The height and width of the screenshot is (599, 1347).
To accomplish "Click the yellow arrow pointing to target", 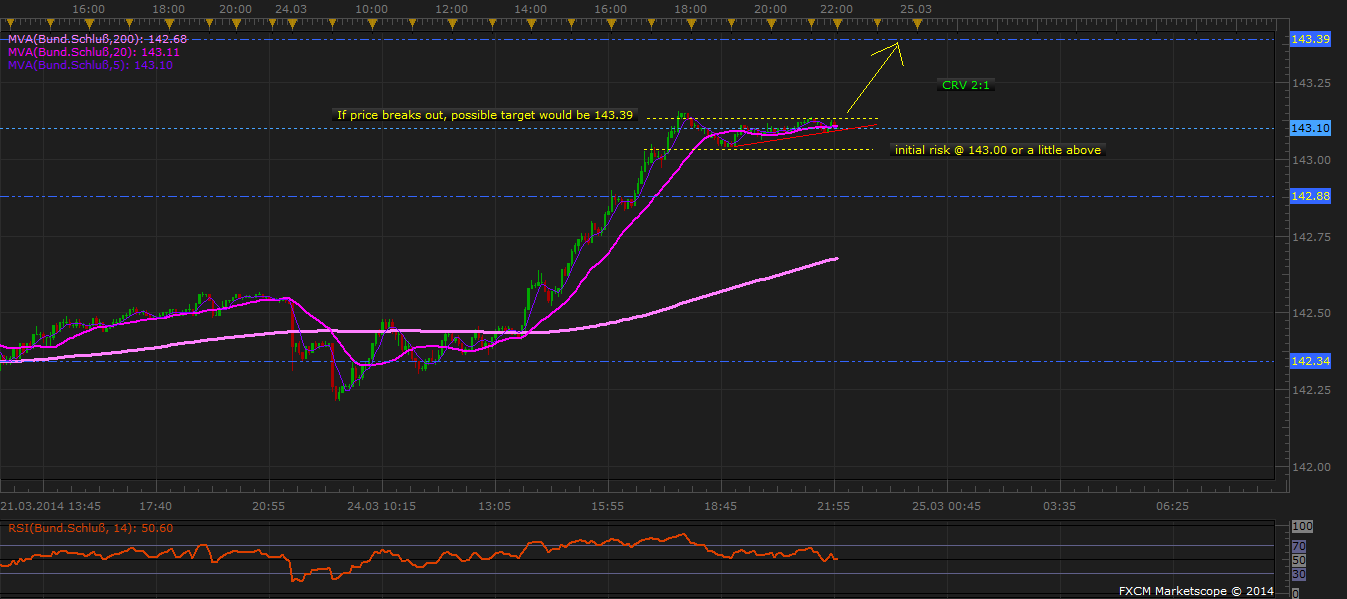I will coord(872,78).
